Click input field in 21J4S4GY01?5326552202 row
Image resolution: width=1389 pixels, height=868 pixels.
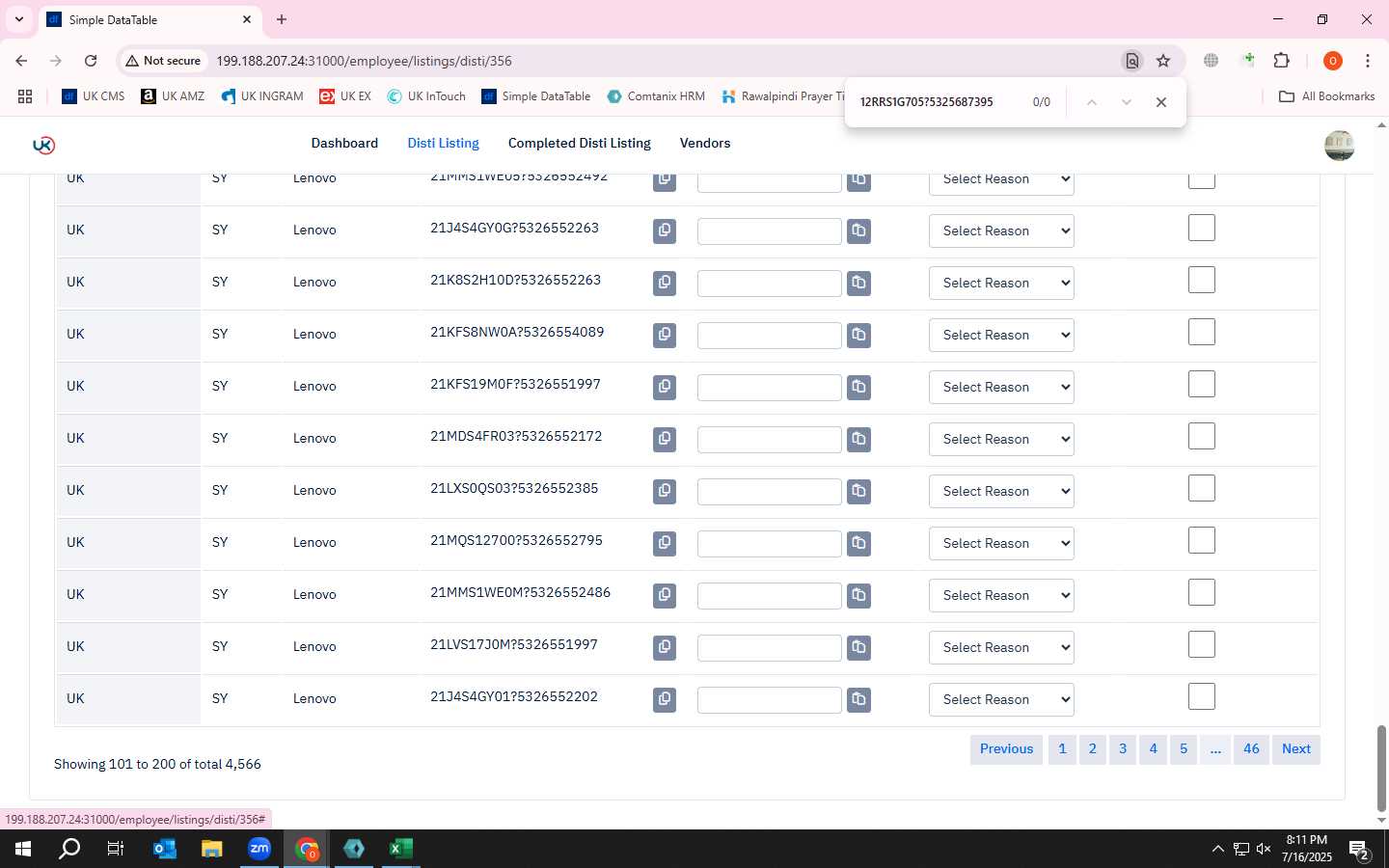[x=770, y=700]
